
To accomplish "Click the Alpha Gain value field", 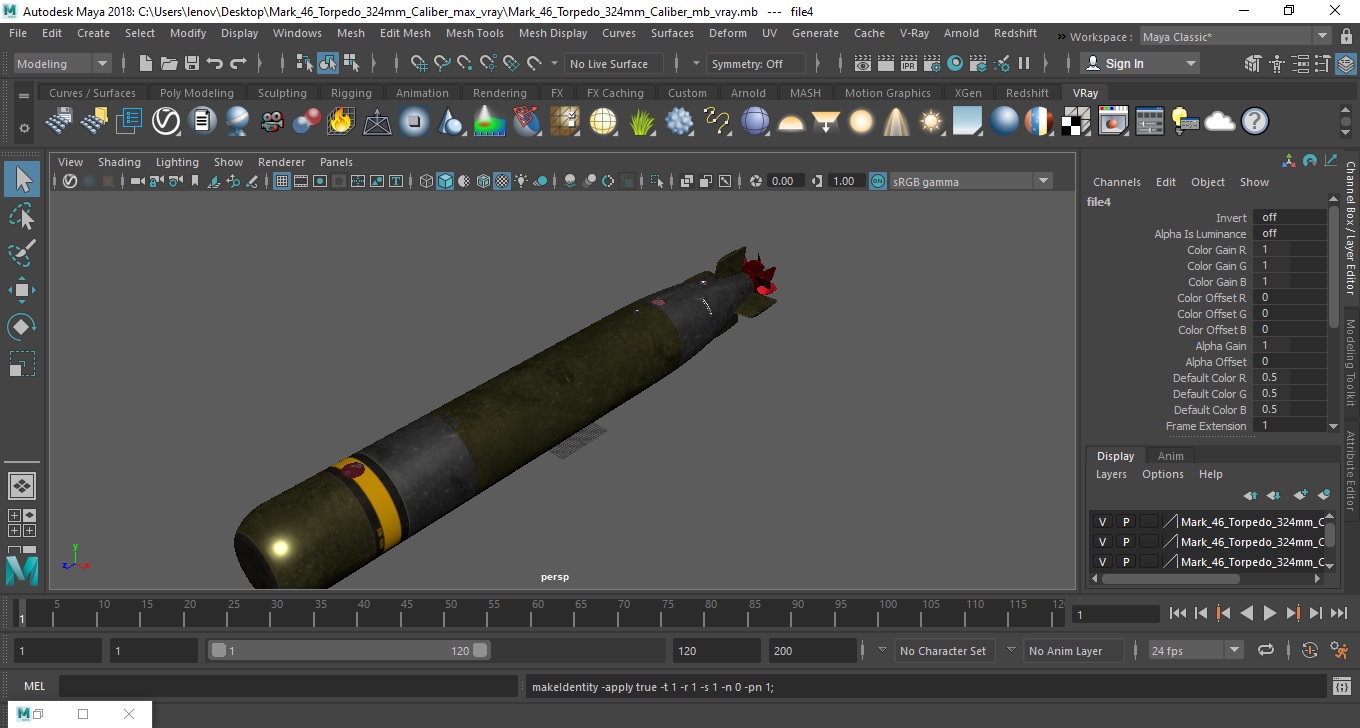I will pyautogui.click(x=1290, y=346).
